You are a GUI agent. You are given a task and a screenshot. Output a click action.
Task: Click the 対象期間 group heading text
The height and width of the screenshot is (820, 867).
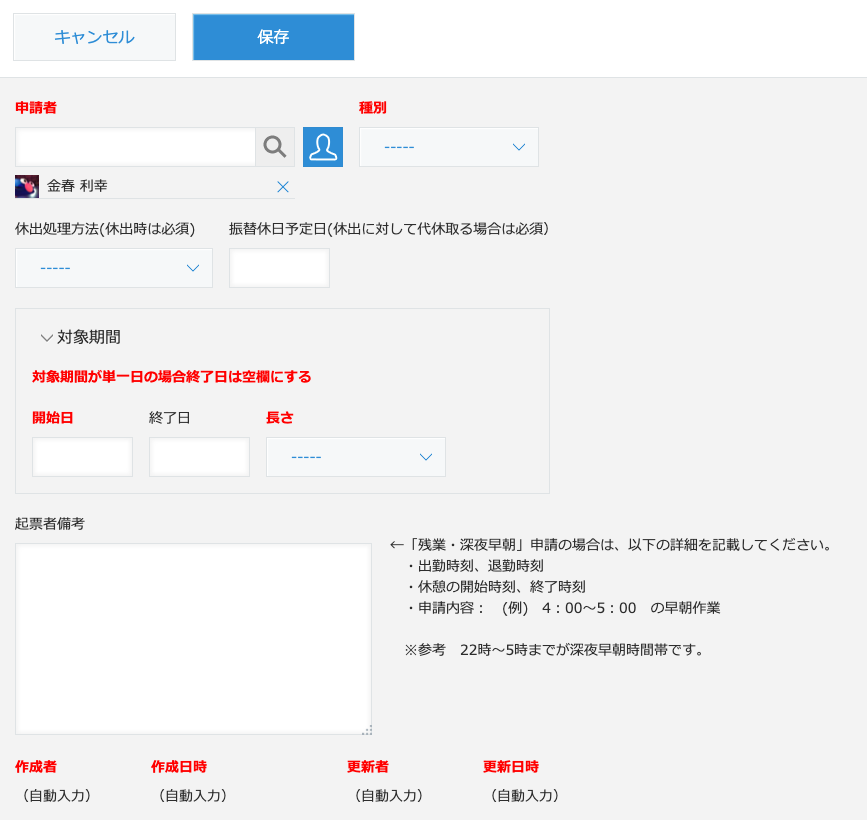[x=89, y=338]
